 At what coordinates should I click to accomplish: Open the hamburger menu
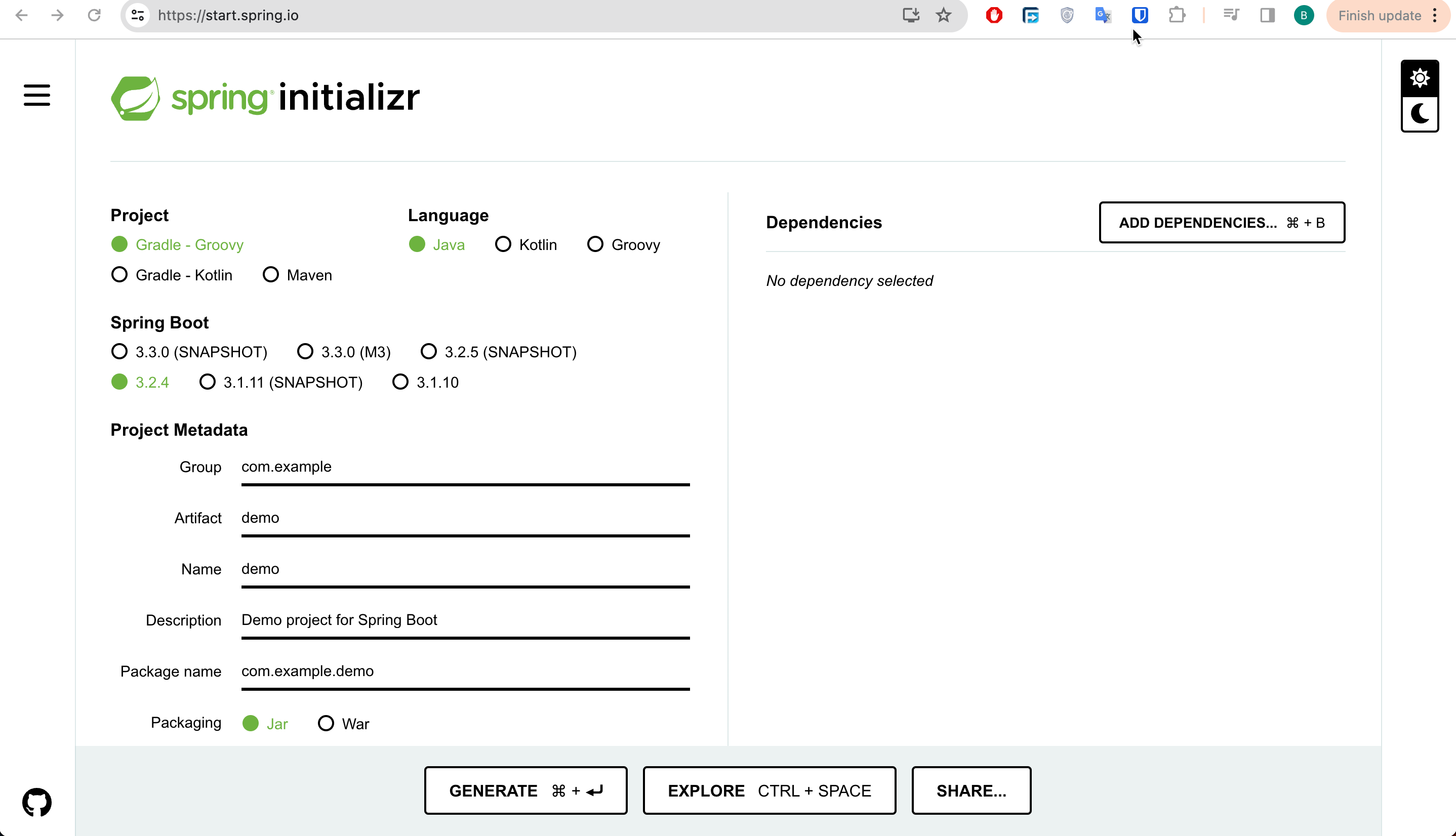37,95
